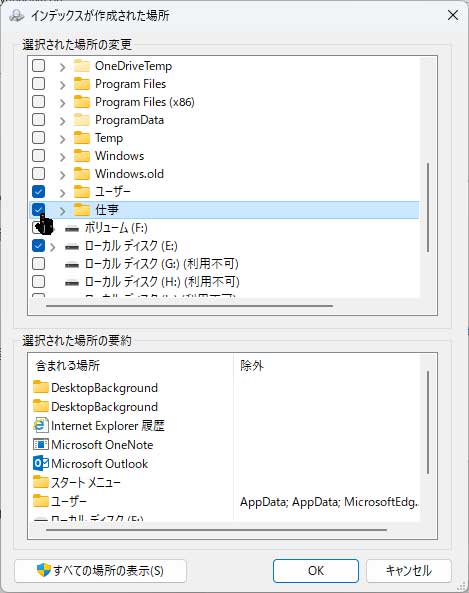Click the Internet Explorer 履歴 icon
The height and width of the screenshot is (593, 469).
[x=41, y=425]
